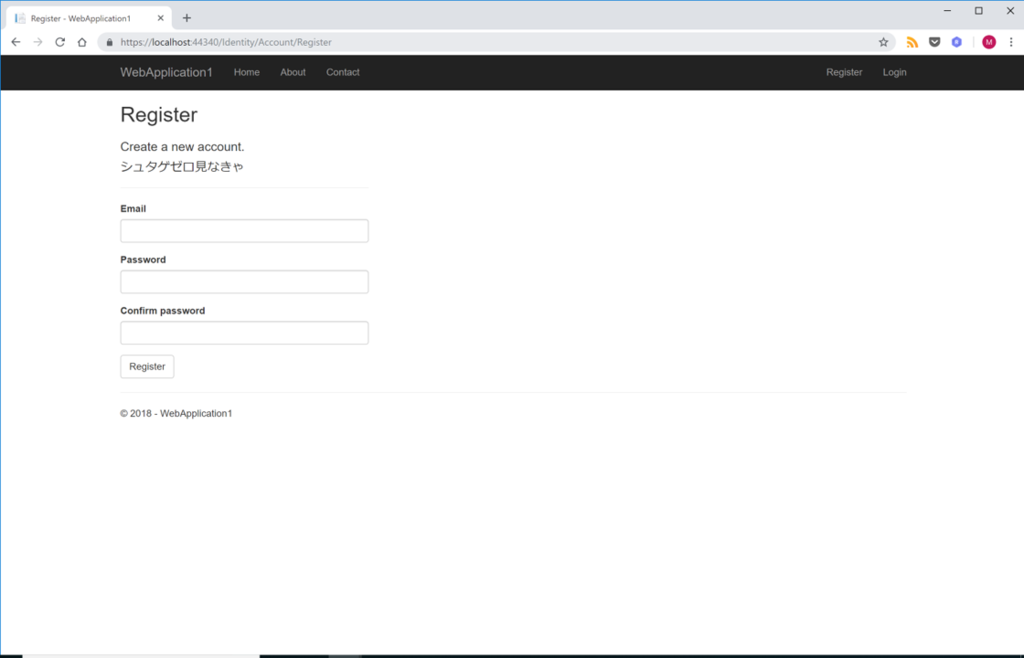Click the Password field label

point(143,259)
